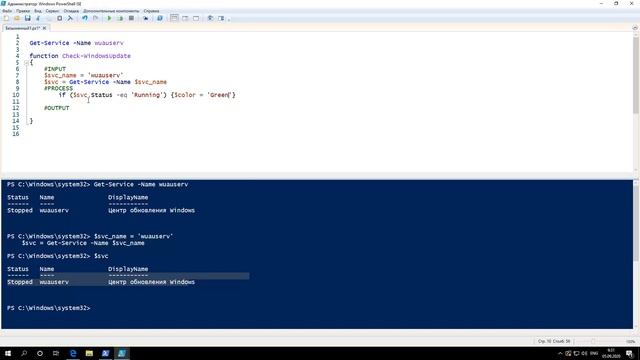This screenshot has height=360, width=640.
Task: Undo the last edit
Action: click(x=85, y=18)
